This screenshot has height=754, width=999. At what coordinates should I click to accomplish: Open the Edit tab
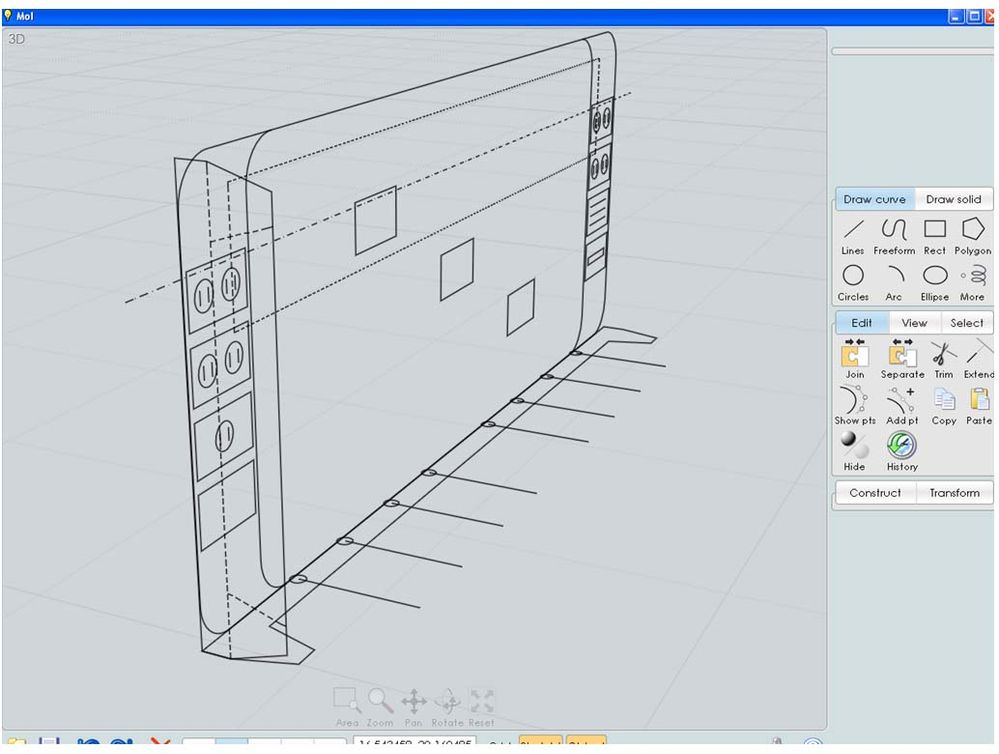(x=861, y=323)
